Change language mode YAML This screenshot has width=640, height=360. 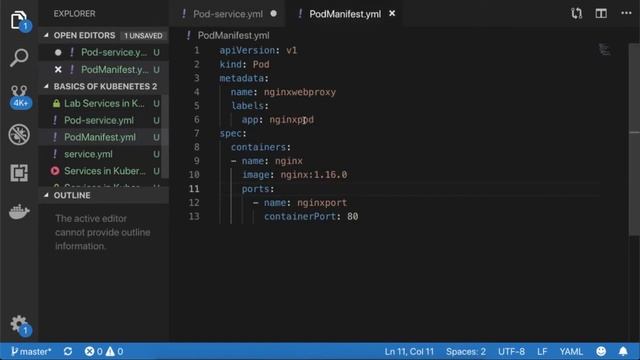pyautogui.click(x=571, y=351)
